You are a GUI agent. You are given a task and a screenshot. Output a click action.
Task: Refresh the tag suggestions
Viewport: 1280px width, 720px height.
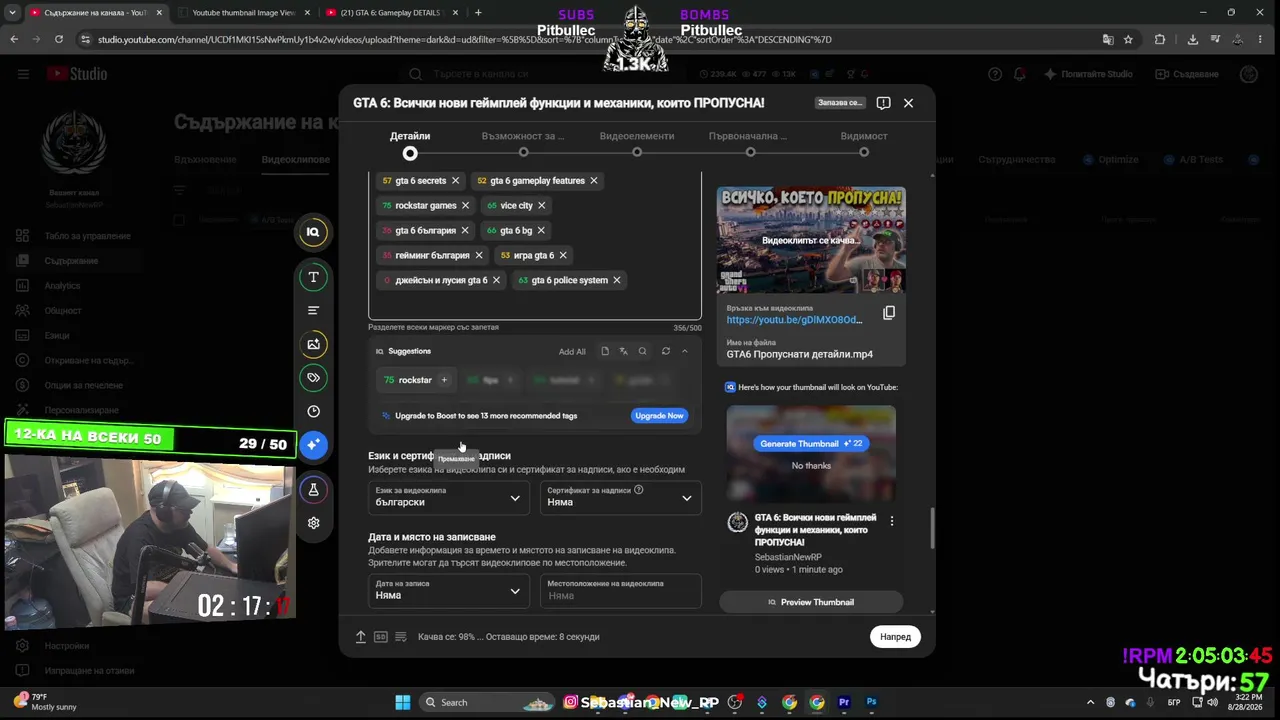(x=665, y=352)
